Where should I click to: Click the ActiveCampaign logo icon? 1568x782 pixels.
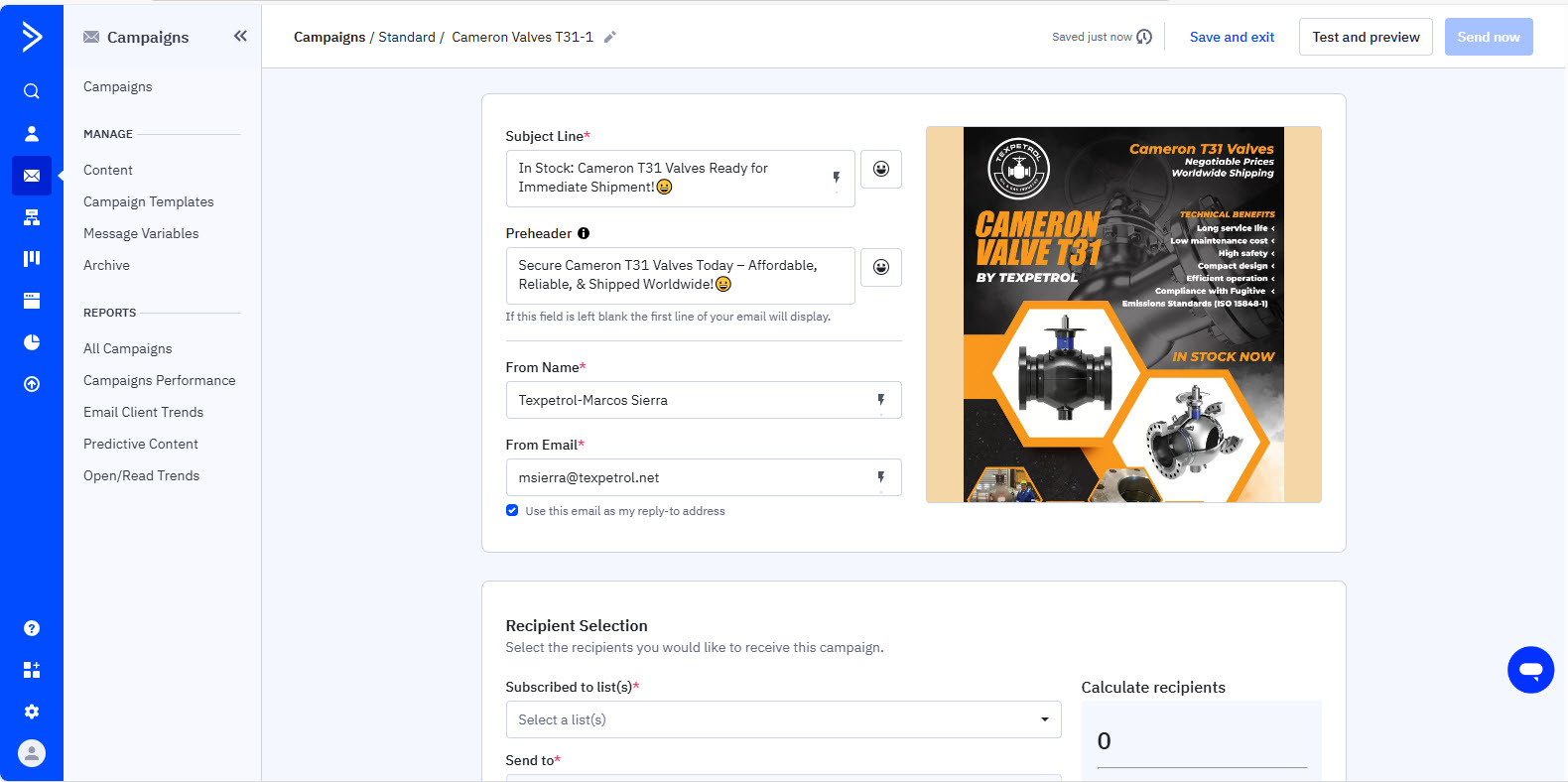(x=32, y=37)
